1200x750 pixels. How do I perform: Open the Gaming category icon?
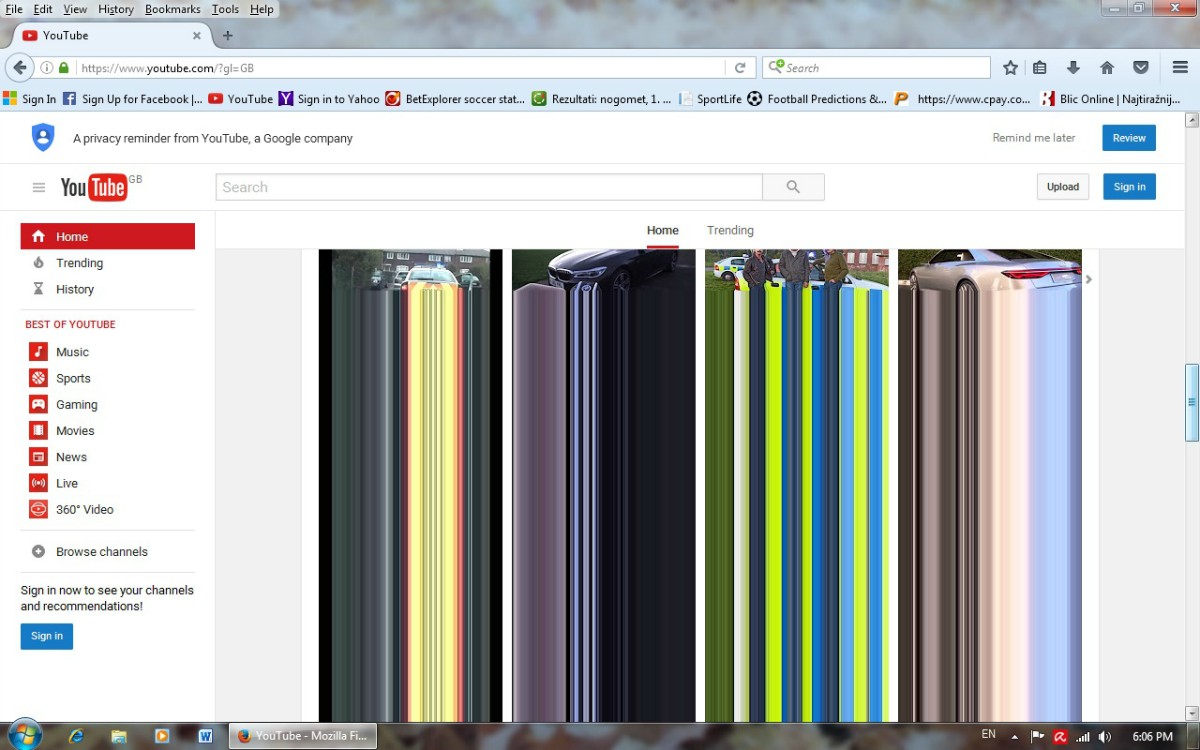[x=38, y=405]
